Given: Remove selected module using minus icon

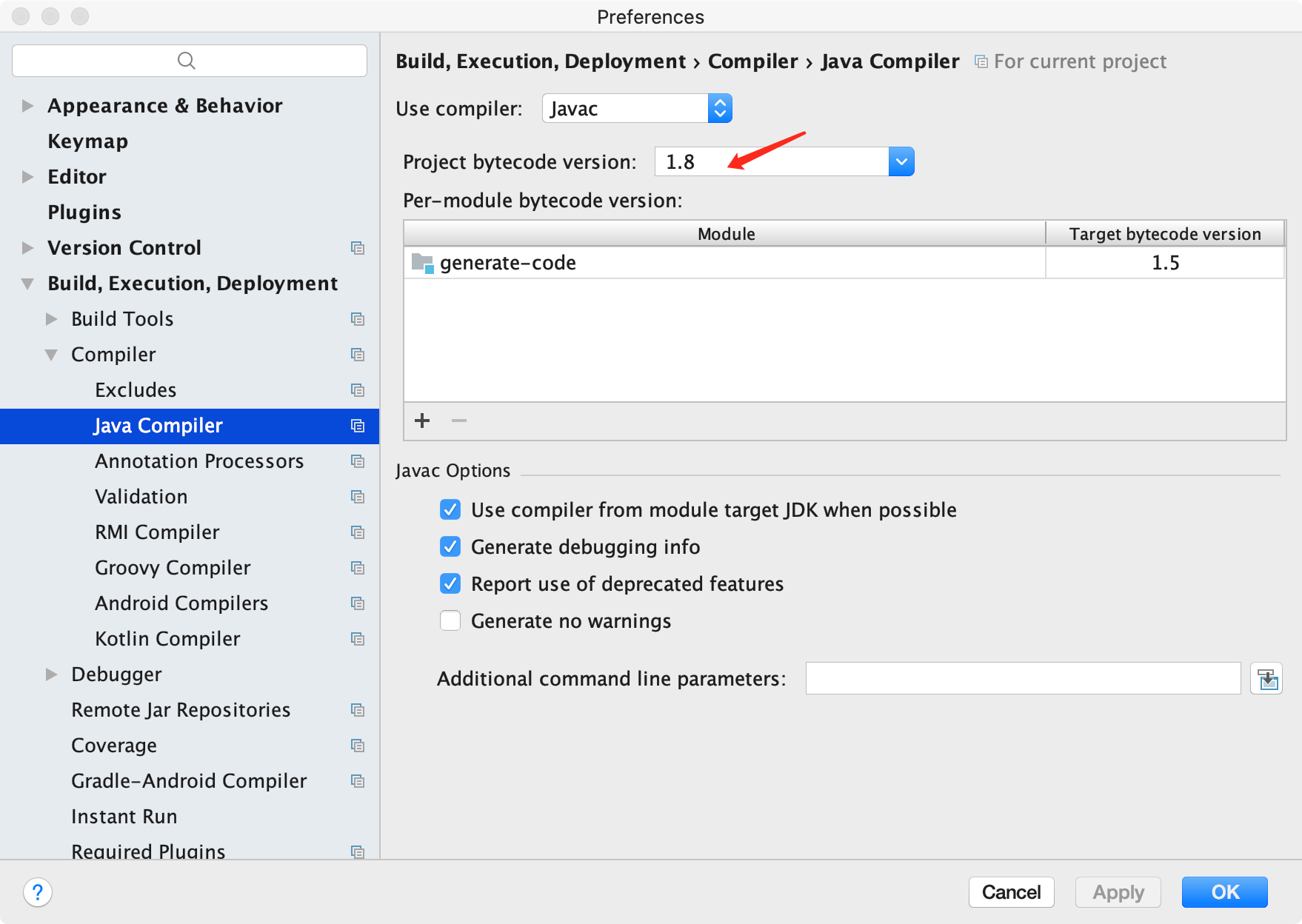Looking at the screenshot, I should pyautogui.click(x=459, y=421).
